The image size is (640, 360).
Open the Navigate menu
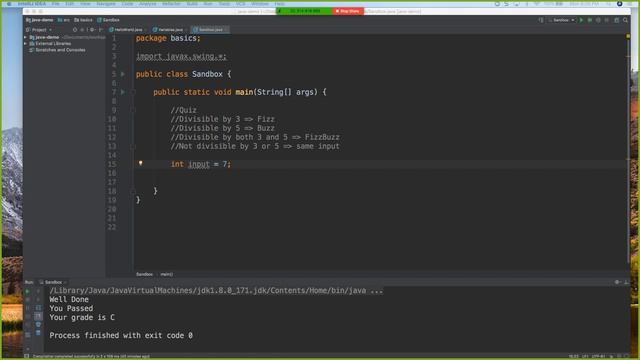(x=106, y=4)
